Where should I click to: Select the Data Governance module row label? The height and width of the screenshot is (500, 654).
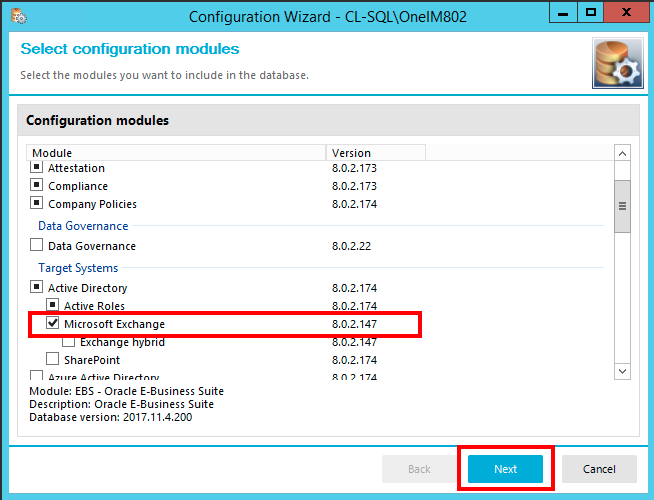[x=92, y=246]
